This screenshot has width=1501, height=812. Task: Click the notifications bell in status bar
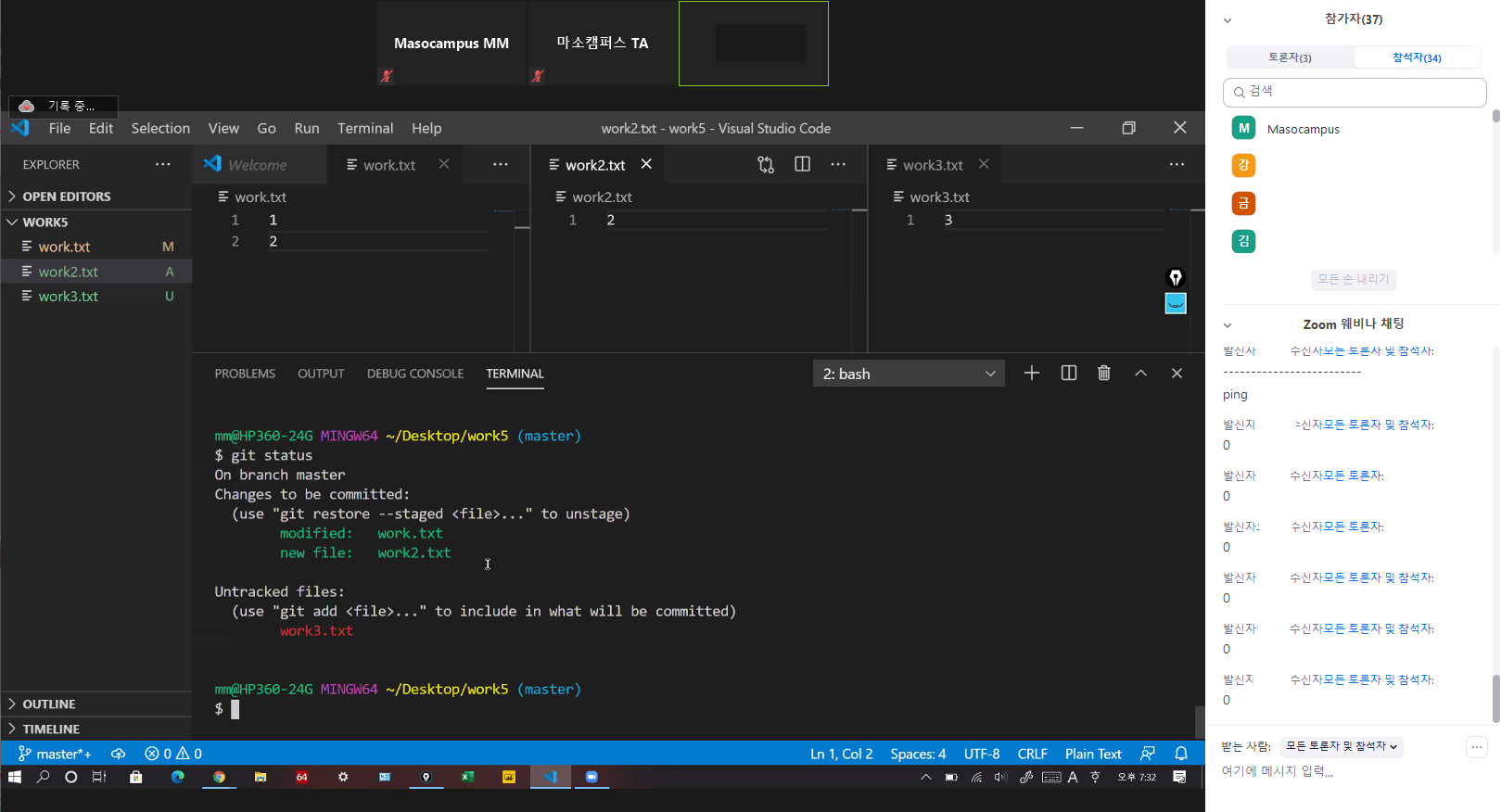(1180, 754)
